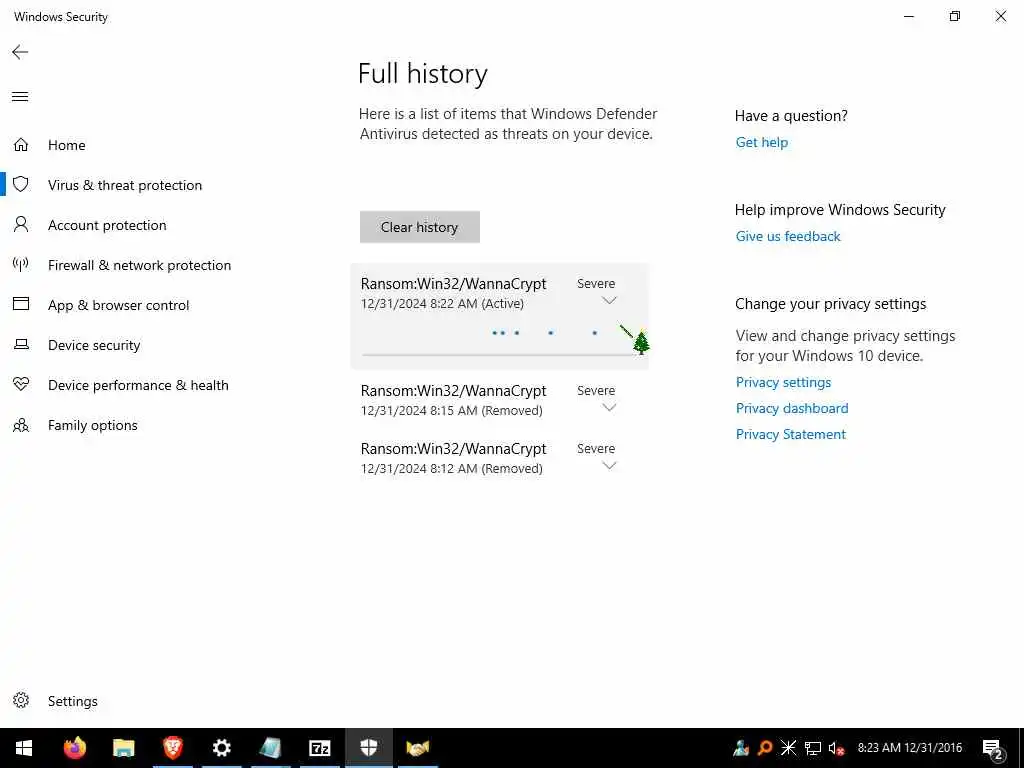Select Device security in sidebar
Image resolution: width=1024 pixels, height=768 pixels.
pos(94,345)
